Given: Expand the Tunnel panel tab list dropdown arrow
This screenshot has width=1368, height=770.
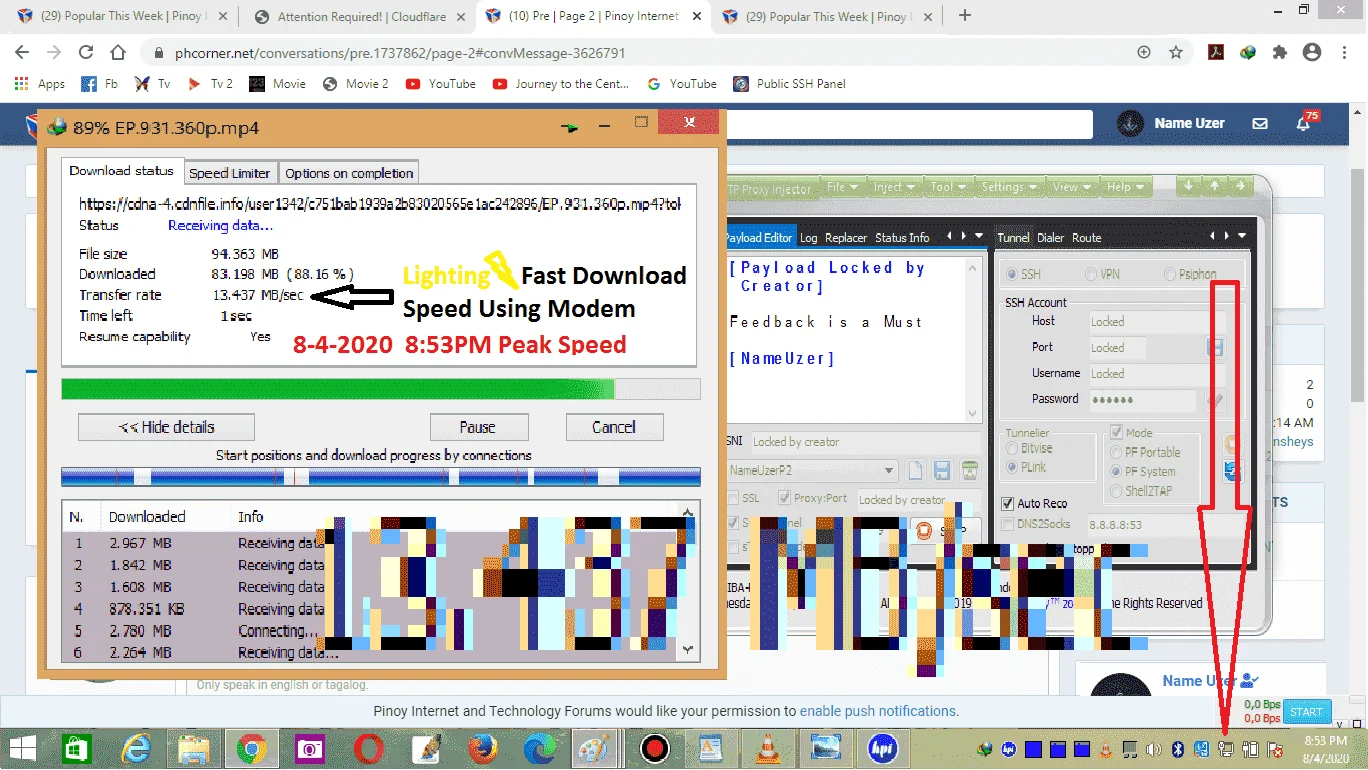Looking at the screenshot, I should point(1242,236).
